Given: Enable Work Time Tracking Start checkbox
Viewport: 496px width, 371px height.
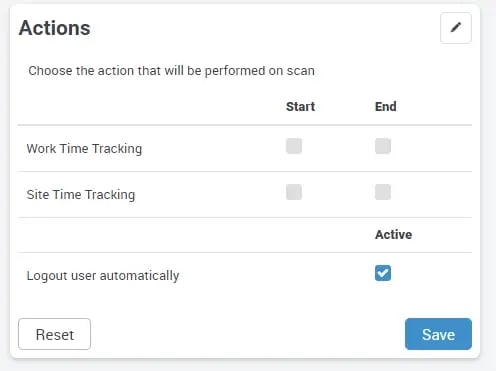Looking at the screenshot, I should tap(294, 146).
